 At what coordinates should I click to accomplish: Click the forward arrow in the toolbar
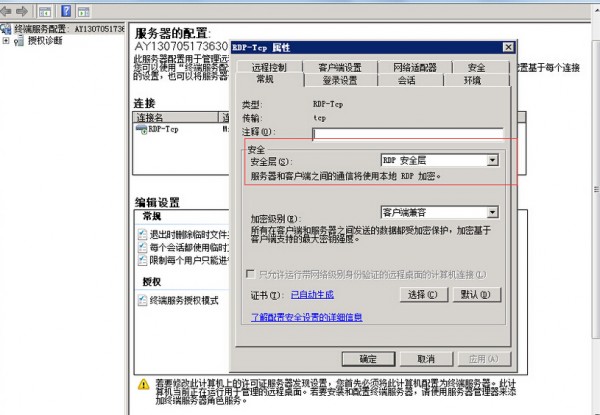tap(22, 10)
